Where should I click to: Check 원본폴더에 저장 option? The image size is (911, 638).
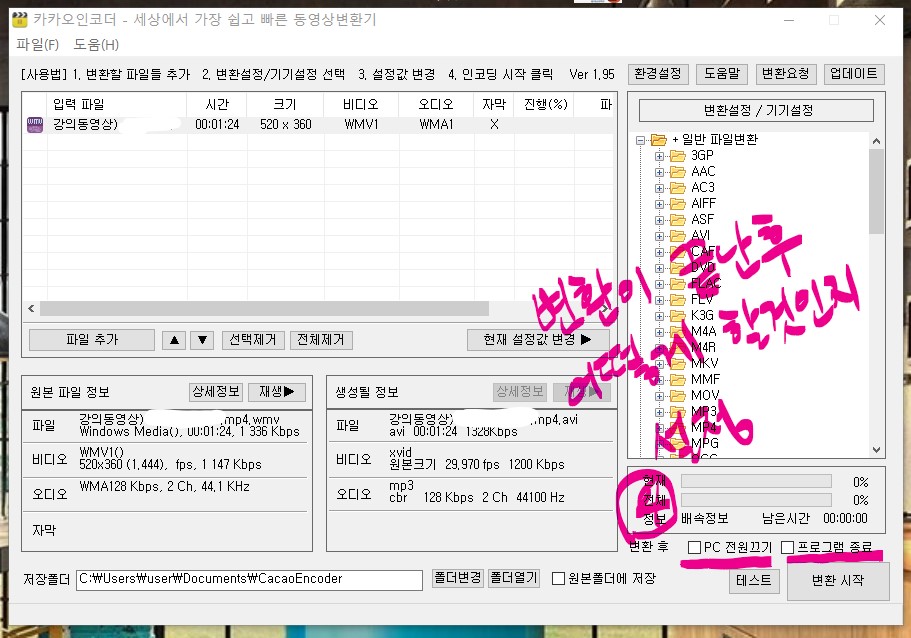[558, 579]
